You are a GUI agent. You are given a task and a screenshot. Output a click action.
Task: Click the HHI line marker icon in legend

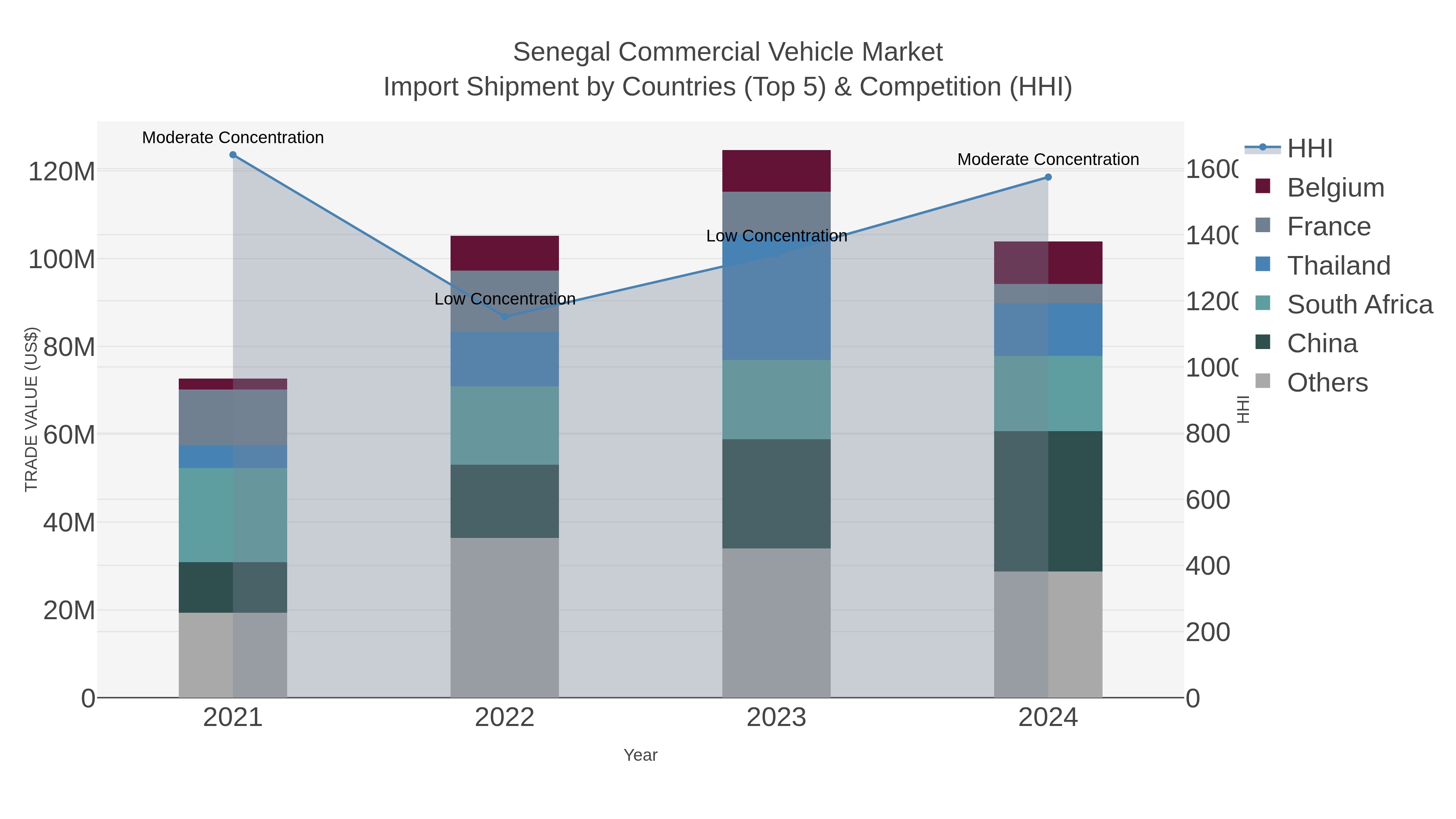coord(1263,148)
